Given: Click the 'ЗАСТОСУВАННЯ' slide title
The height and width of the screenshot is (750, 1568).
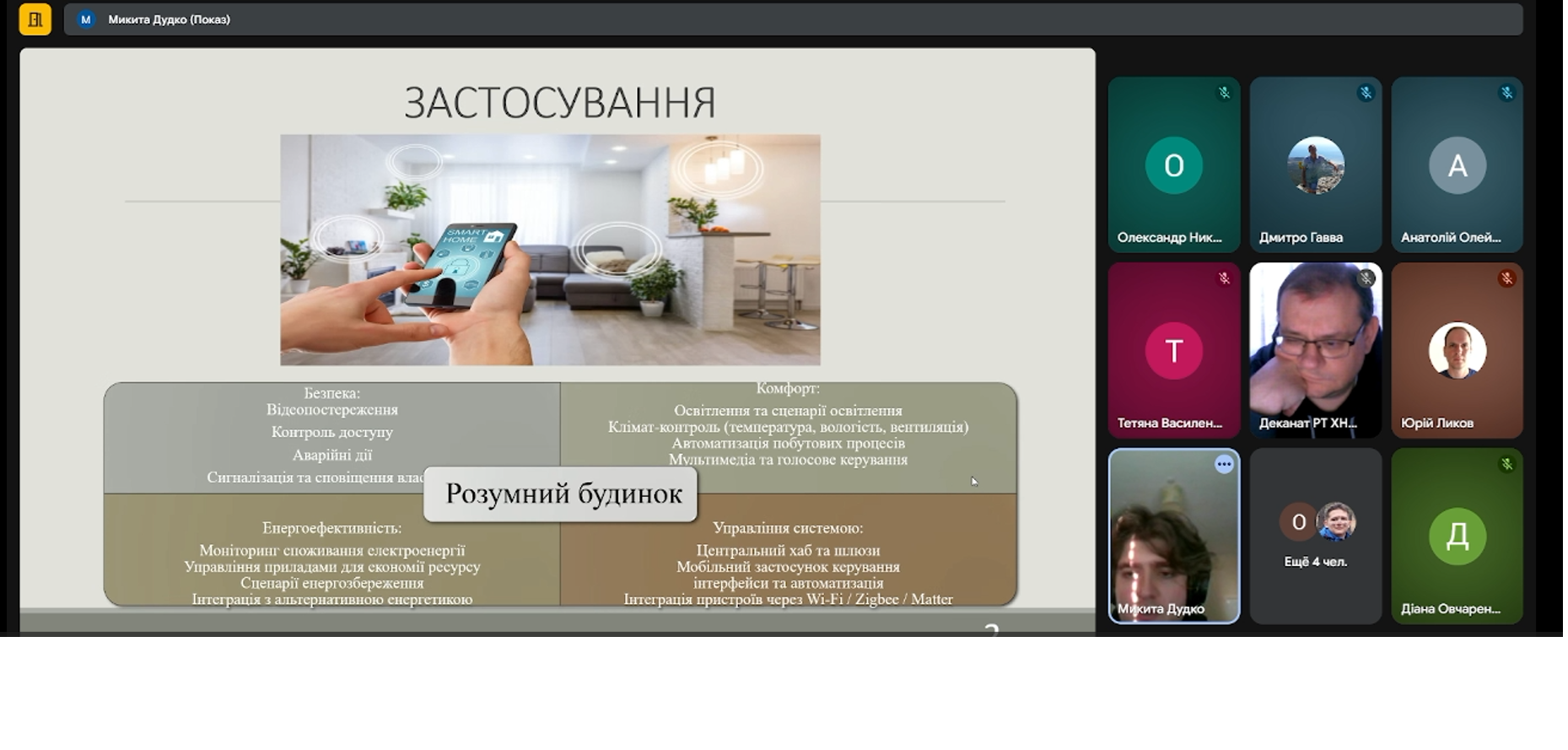Looking at the screenshot, I should click(559, 103).
